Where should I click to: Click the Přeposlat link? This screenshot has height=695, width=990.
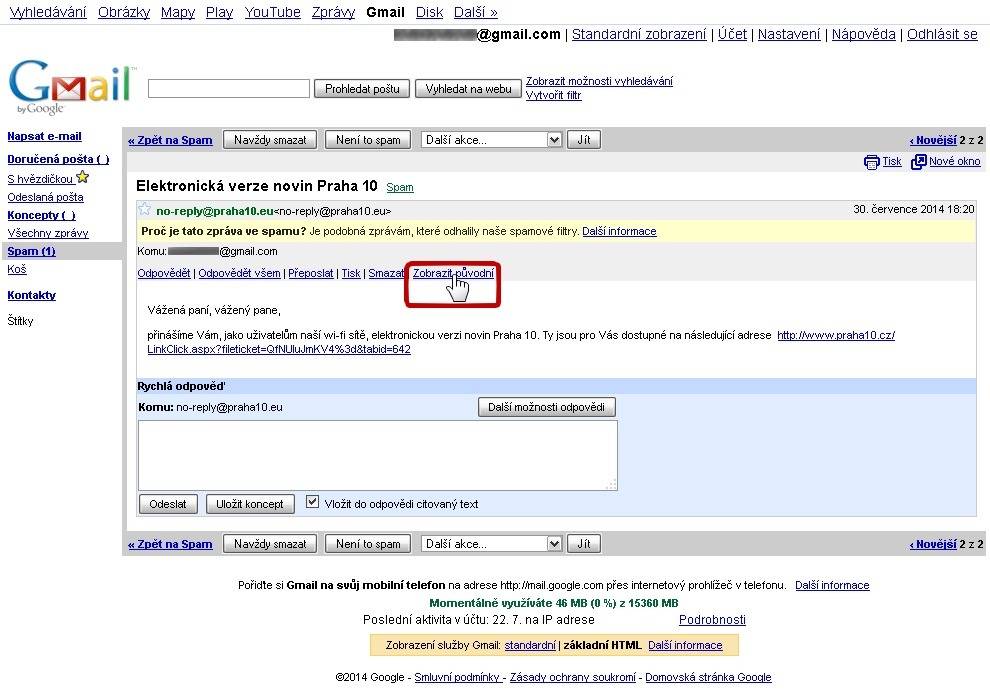pyautogui.click(x=311, y=273)
